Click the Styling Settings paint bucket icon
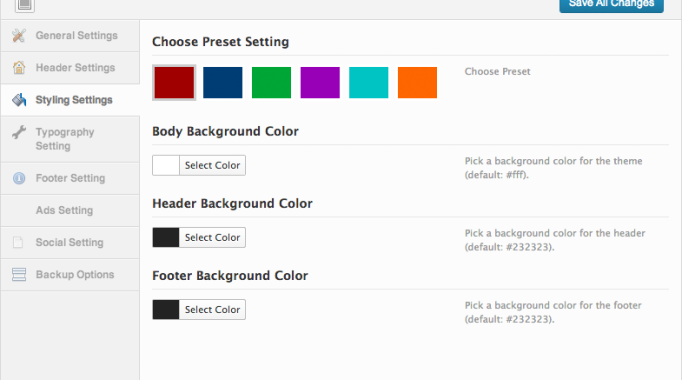This screenshot has height=380, width=682. (19, 100)
